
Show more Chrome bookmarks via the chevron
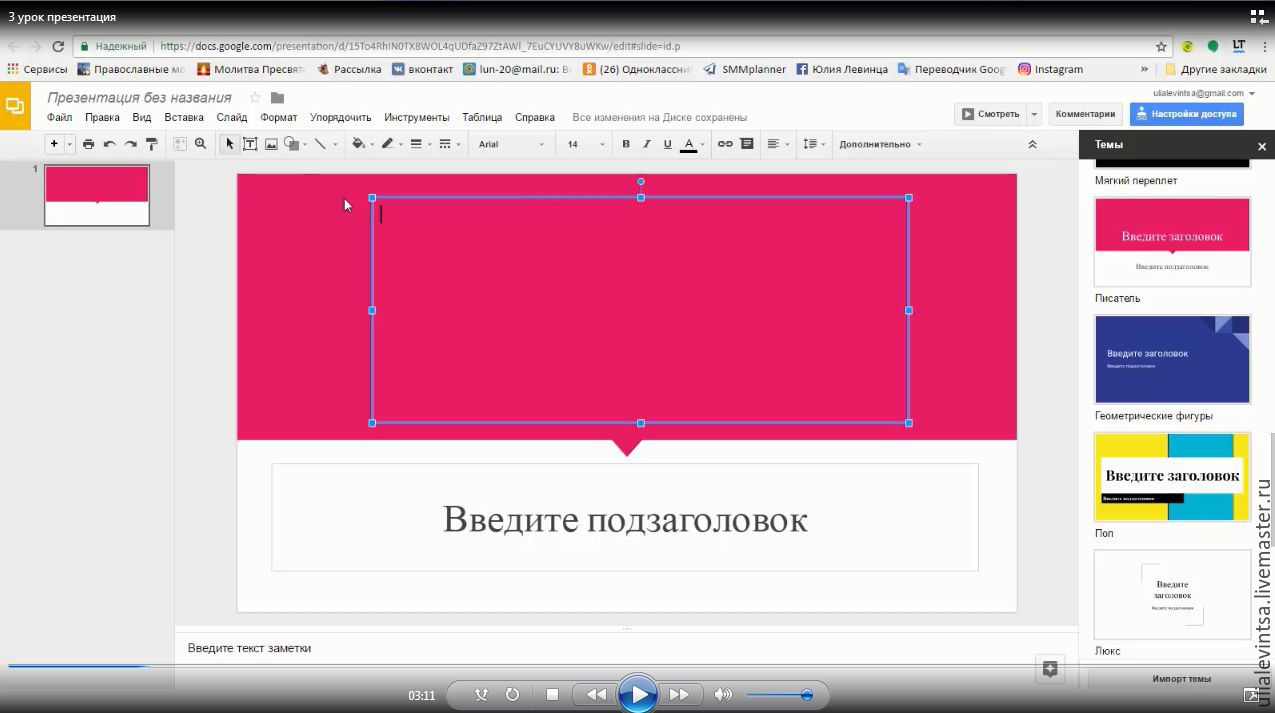point(1145,69)
